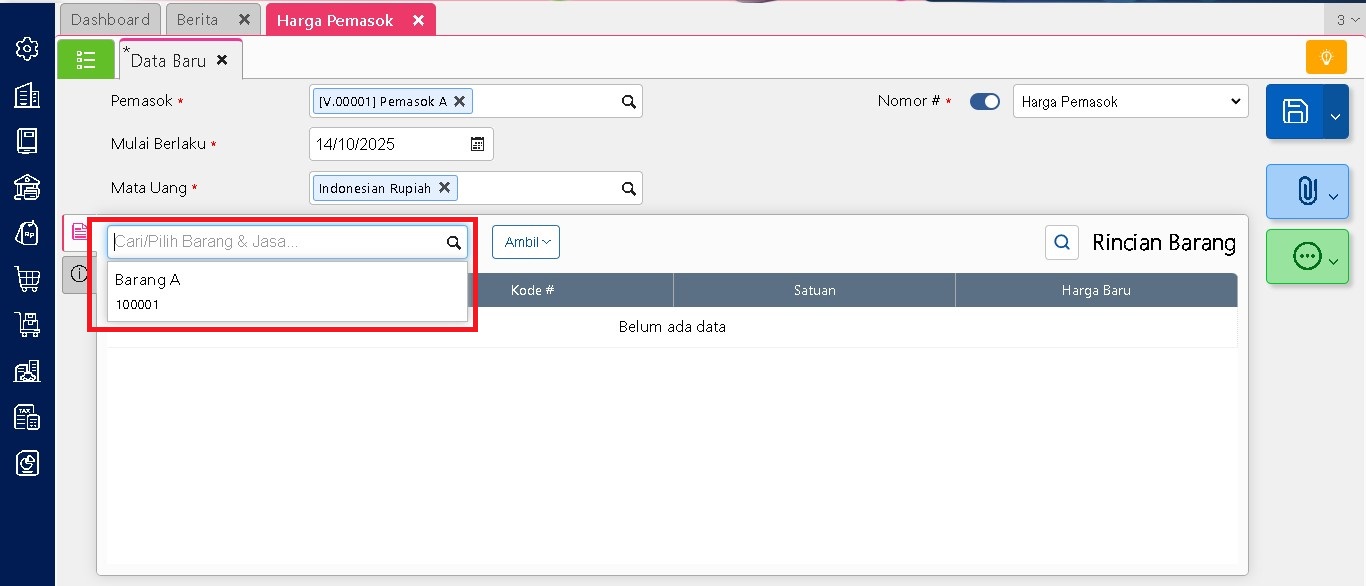Open the green list view icon
This screenshot has height=586, width=1366.
click(x=86, y=60)
